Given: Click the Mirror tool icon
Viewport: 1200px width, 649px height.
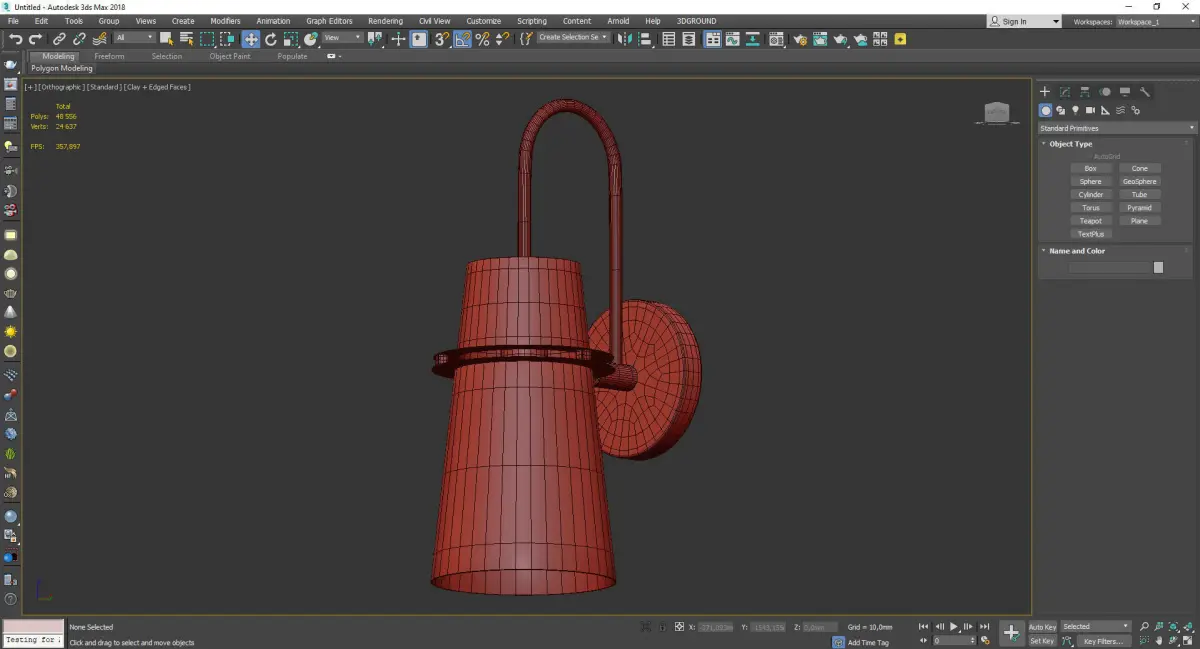Looking at the screenshot, I should pos(624,39).
